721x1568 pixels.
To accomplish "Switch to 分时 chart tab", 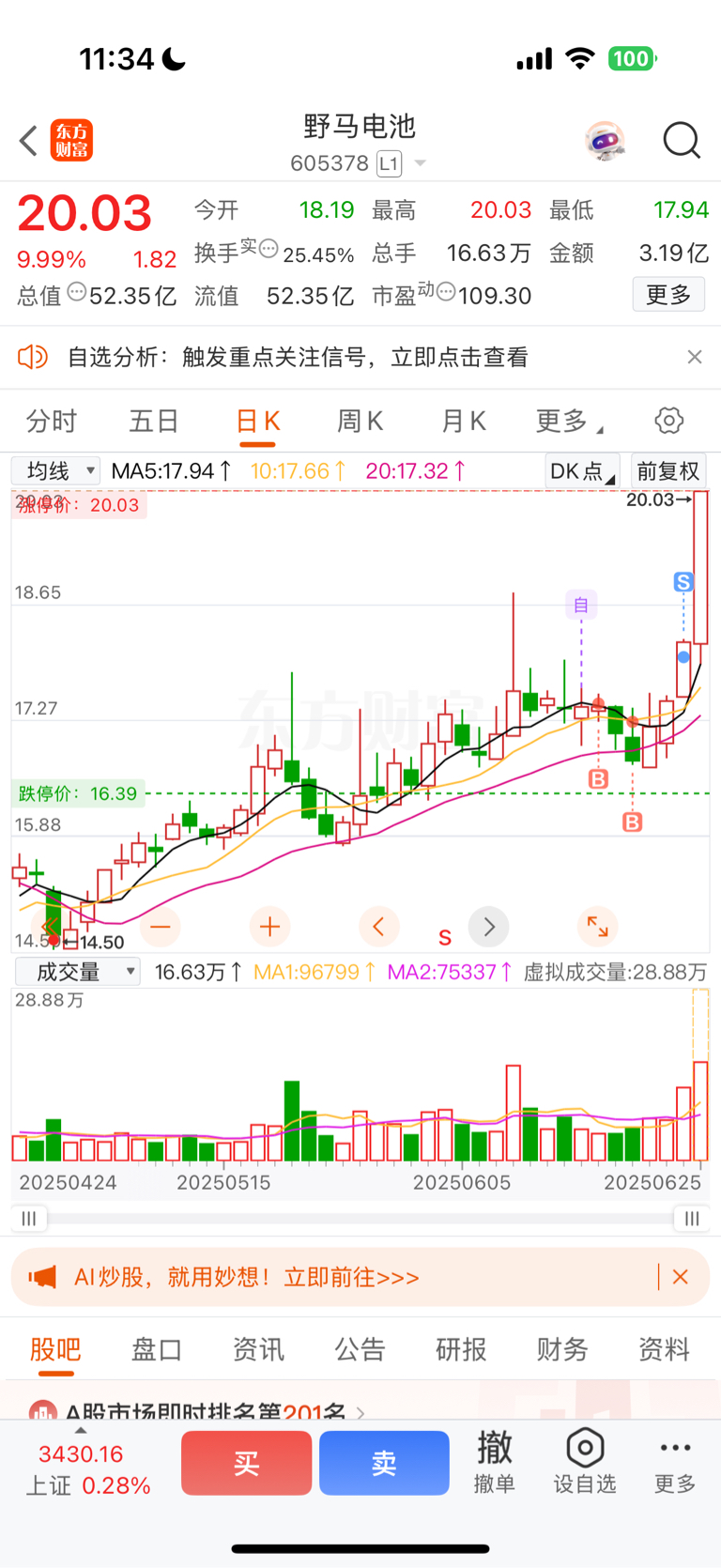I will 52,421.
